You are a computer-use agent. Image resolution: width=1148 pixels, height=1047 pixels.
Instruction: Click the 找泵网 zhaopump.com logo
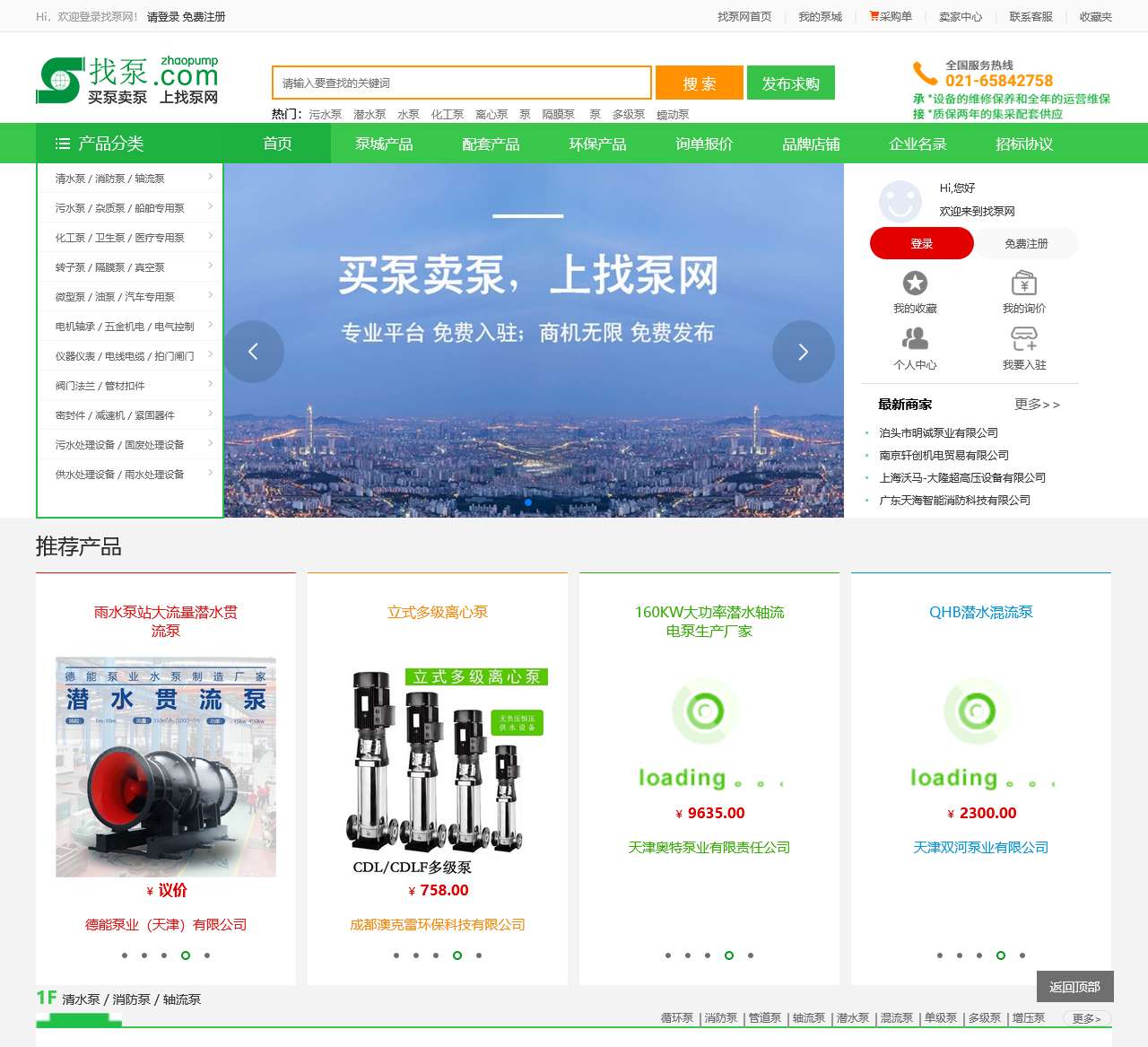(x=127, y=81)
